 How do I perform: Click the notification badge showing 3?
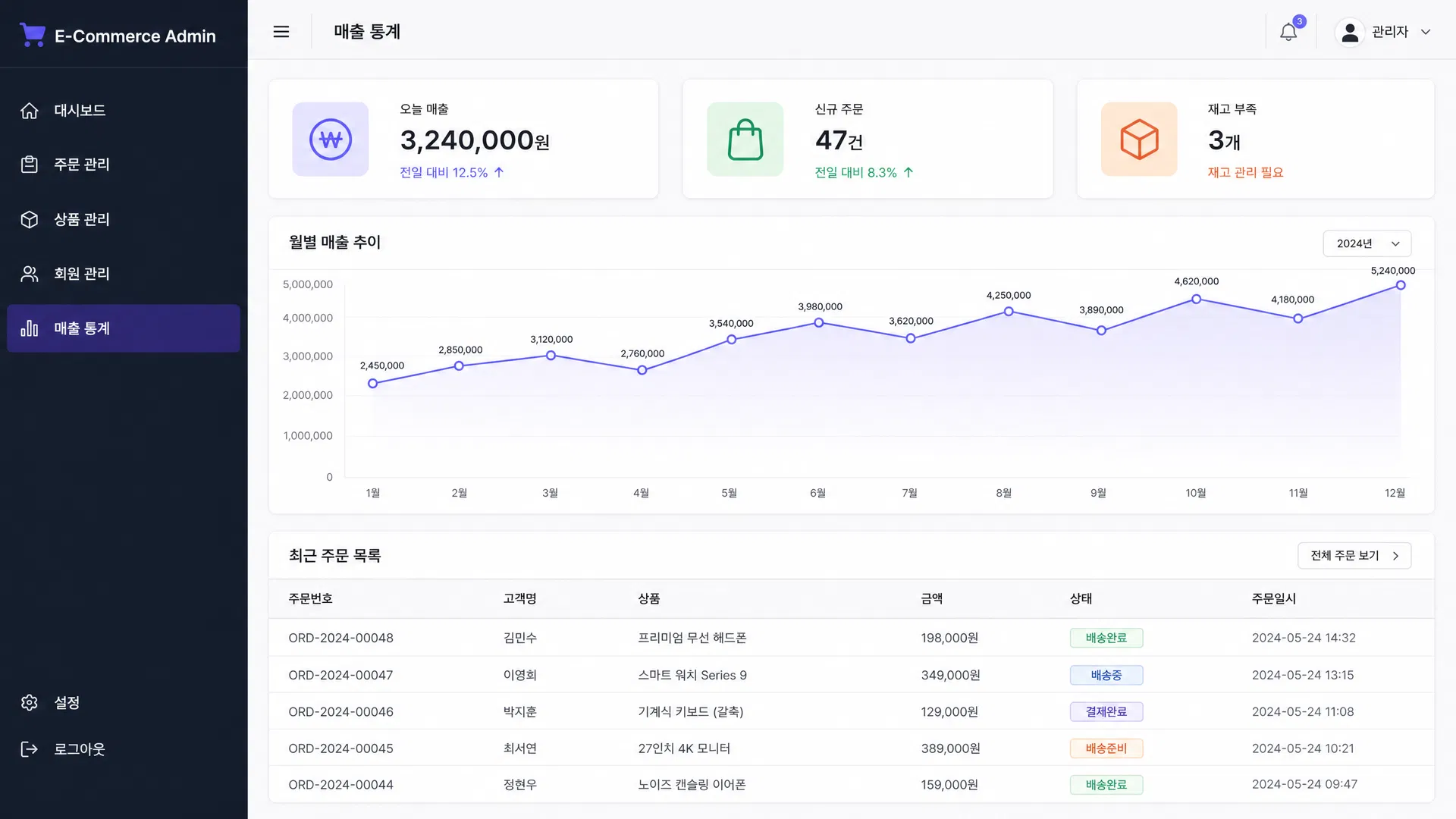1299,21
